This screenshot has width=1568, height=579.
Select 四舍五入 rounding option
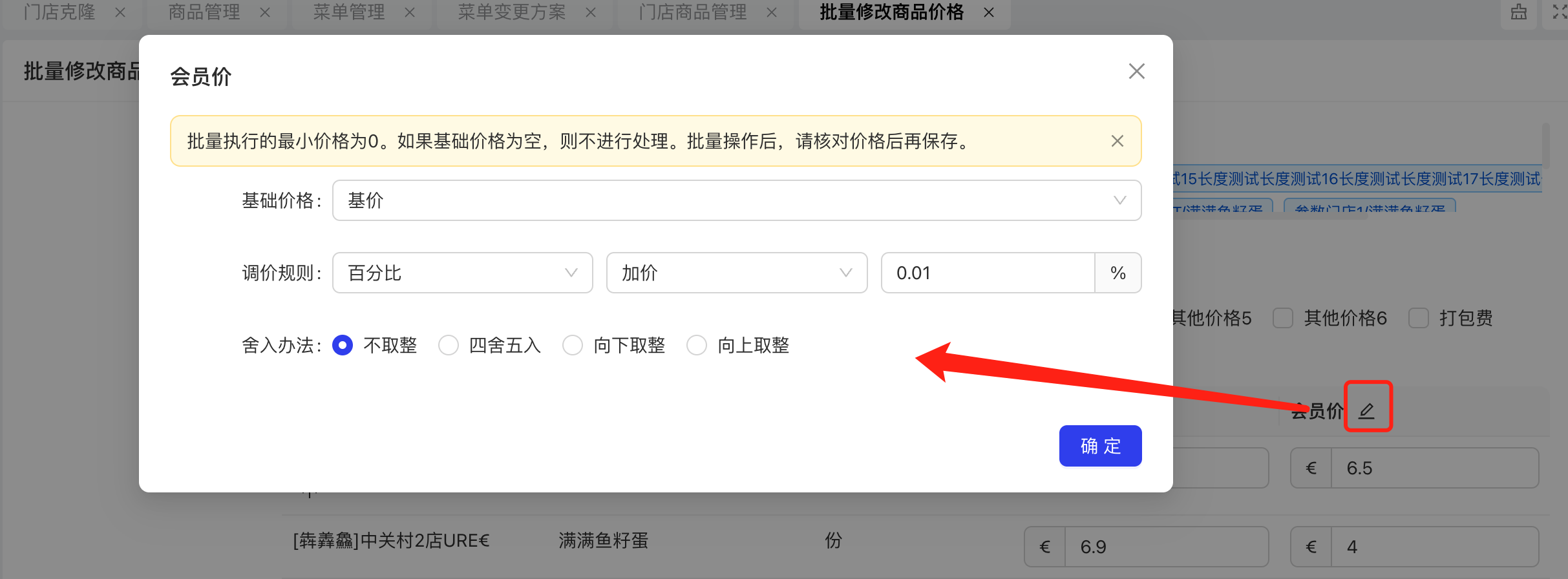pos(449,345)
